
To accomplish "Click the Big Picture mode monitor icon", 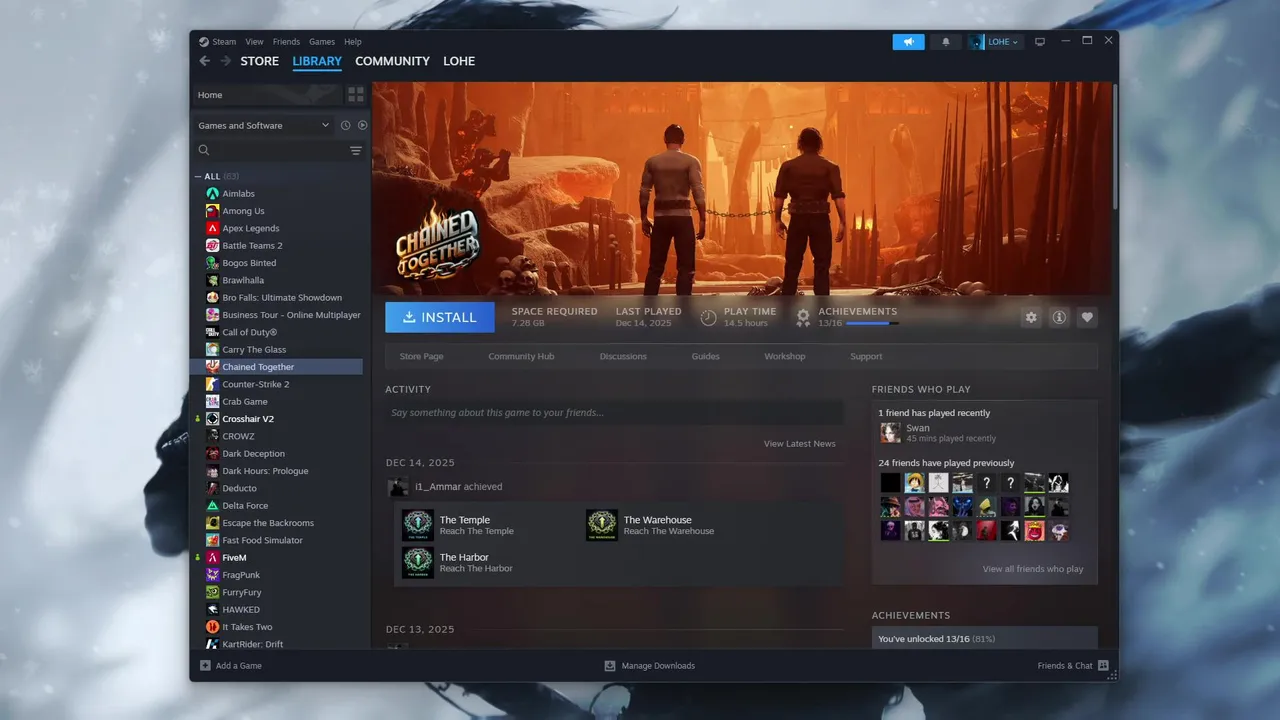I will coord(1040,42).
